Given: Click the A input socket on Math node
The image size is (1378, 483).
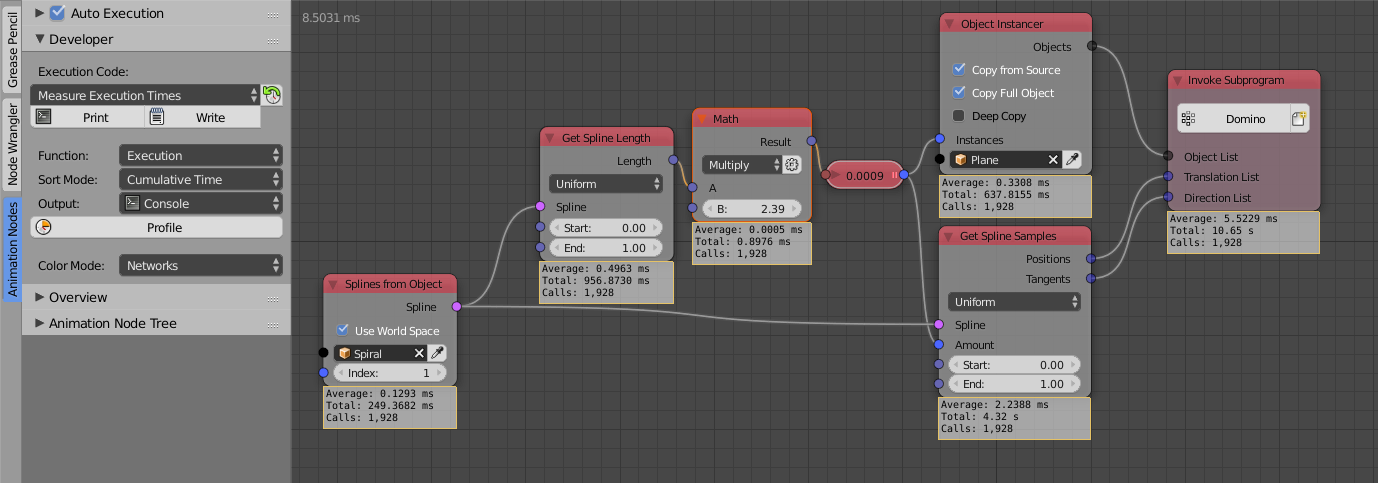Looking at the screenshot, I should click(692, 187).
